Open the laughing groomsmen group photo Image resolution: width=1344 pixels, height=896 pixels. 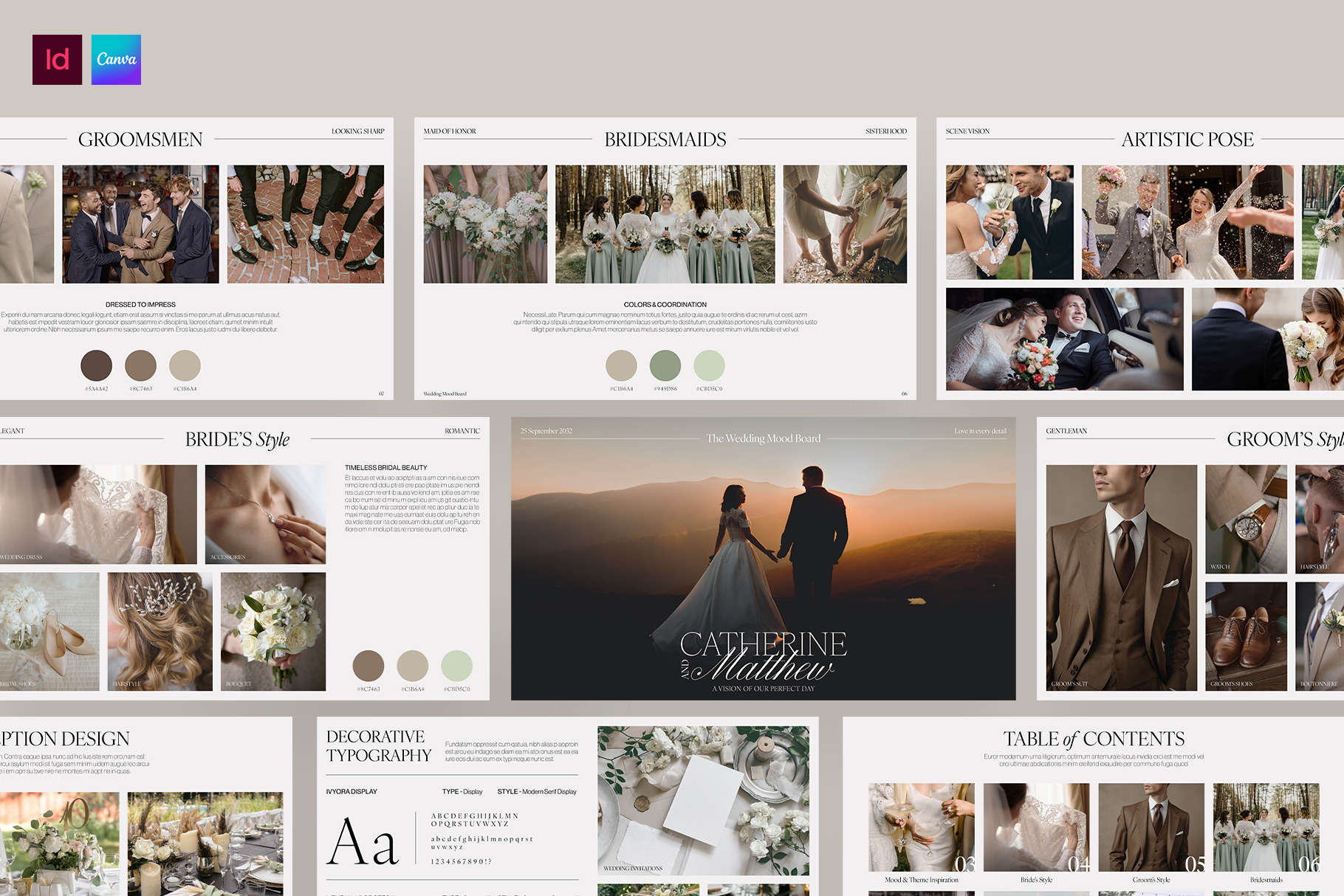tap(140, 224)
